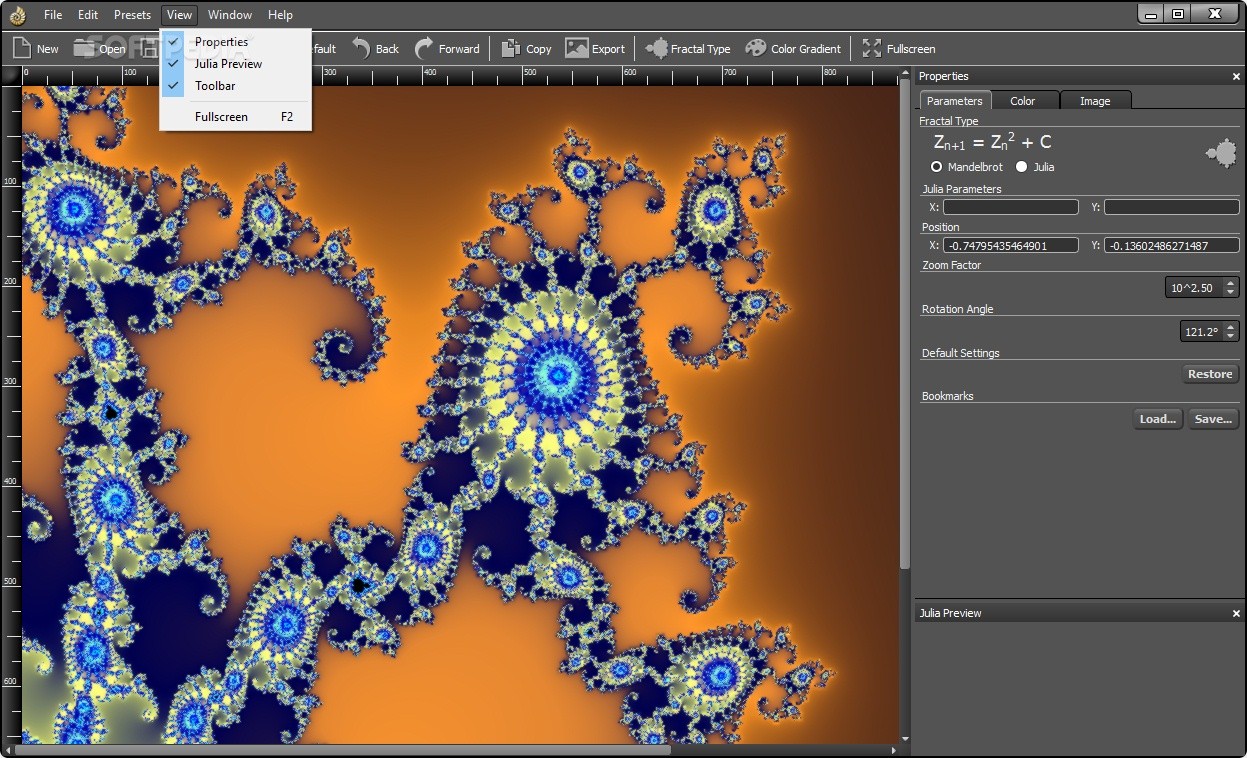Switch to the Image tab

point(1095,101)
